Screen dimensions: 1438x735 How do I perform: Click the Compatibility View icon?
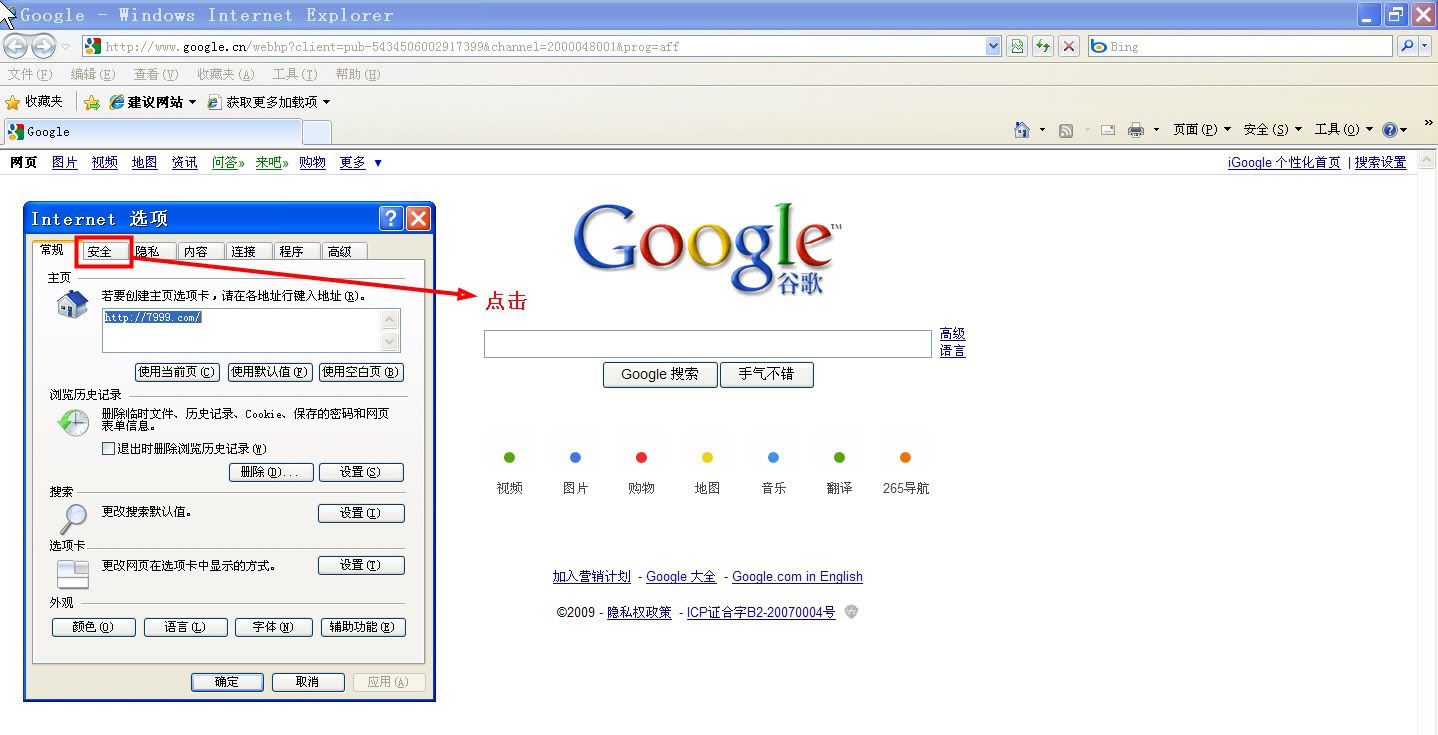click(x=1017, y=46)
